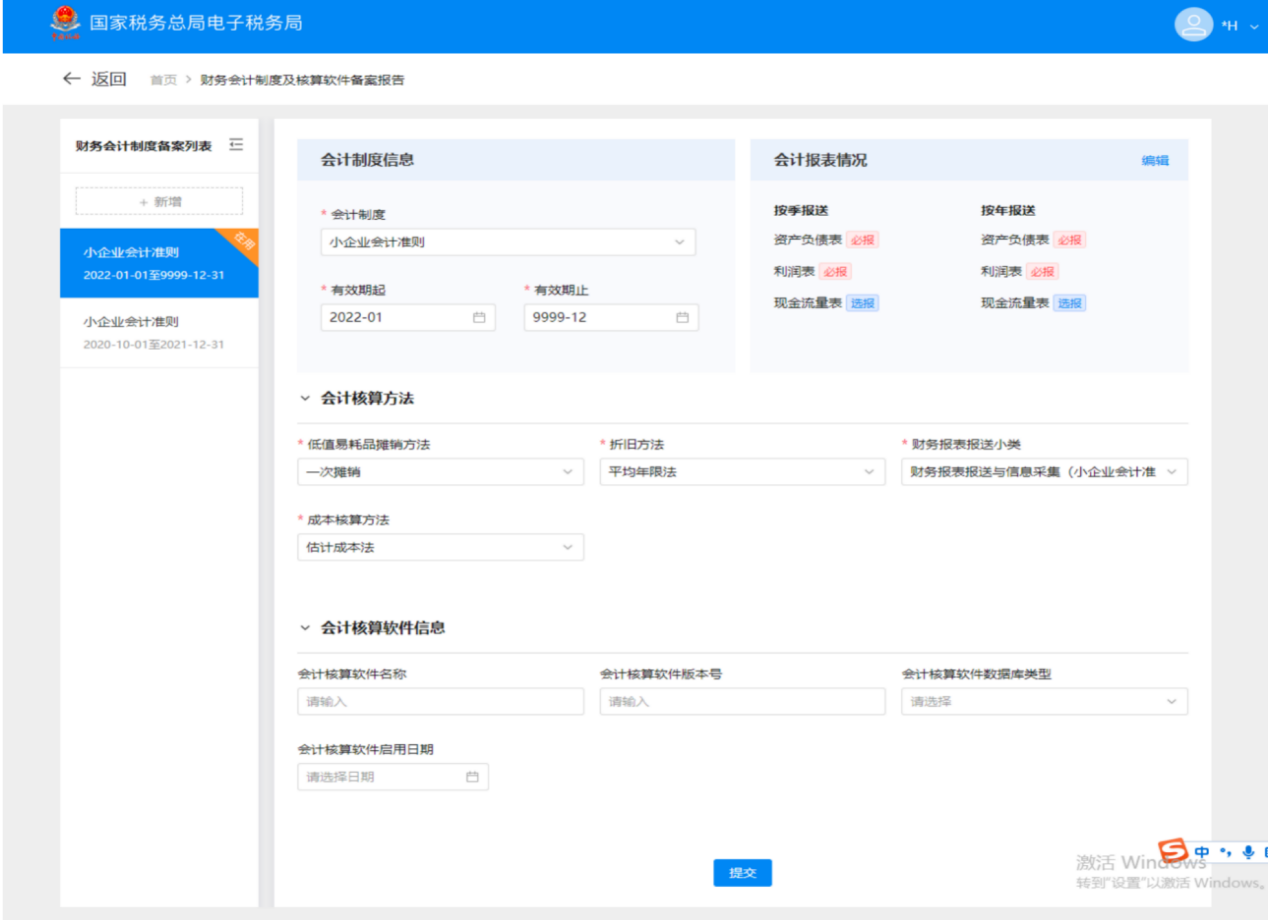Click the 按年报送 heading

coord(1008,210)
